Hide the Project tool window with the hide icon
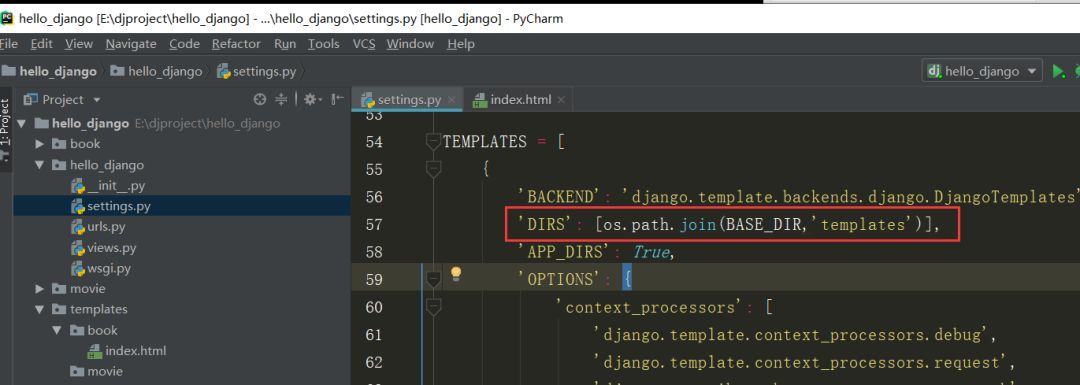Image resolution: width=1080 pixels, height=385 pixels. [338, 99]
